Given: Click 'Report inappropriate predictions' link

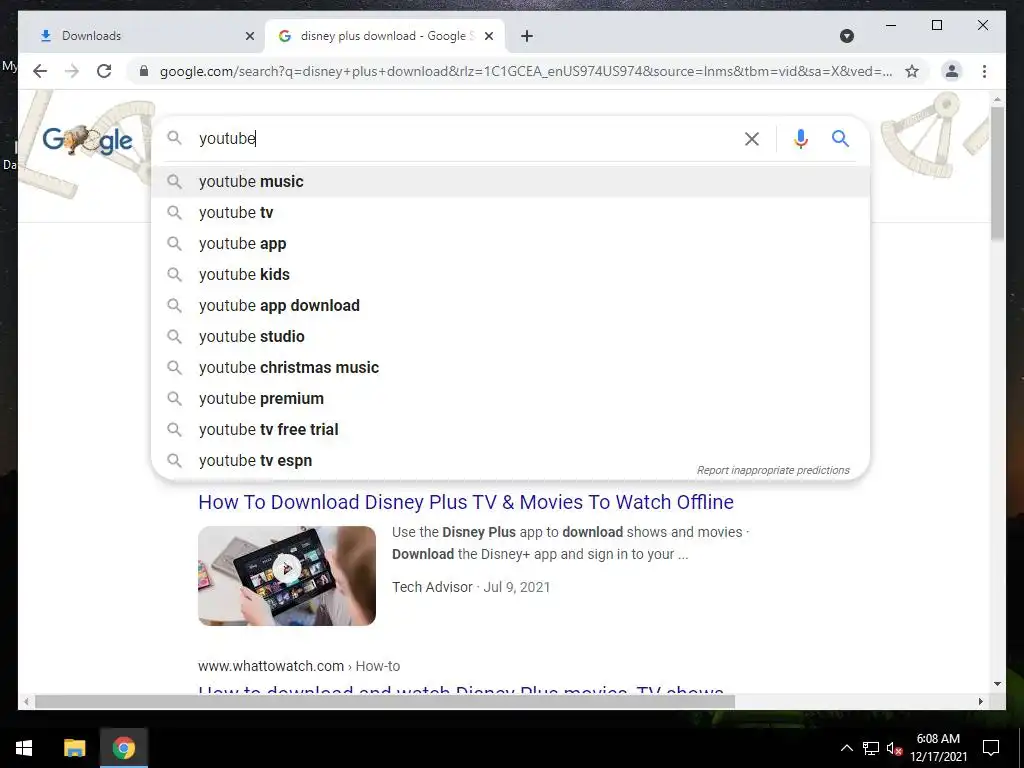Looking at the screenshot, I should pos(773,470).
